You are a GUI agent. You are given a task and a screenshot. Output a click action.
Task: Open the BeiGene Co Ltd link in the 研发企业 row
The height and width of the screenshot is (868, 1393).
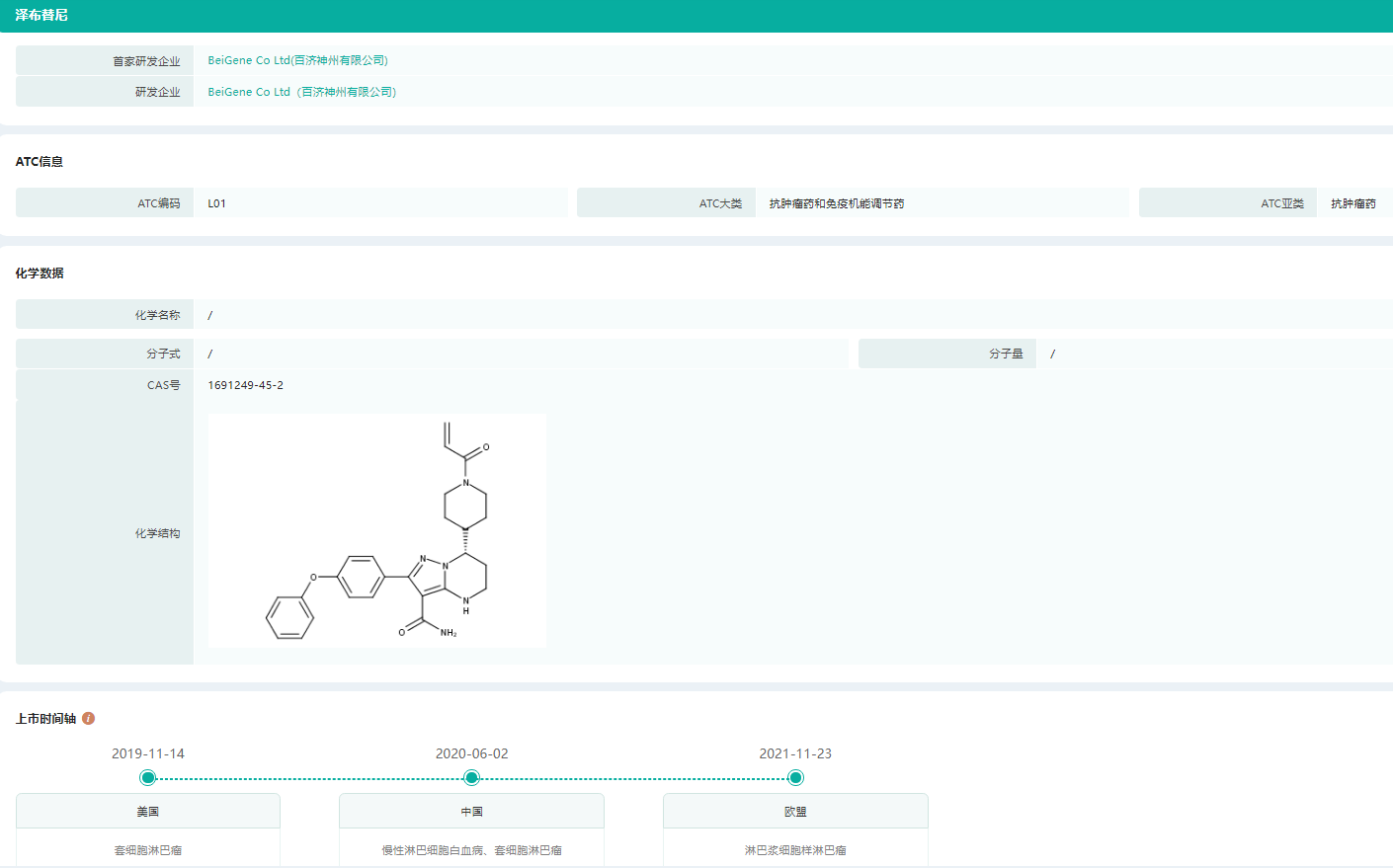[x=301, y=92]
